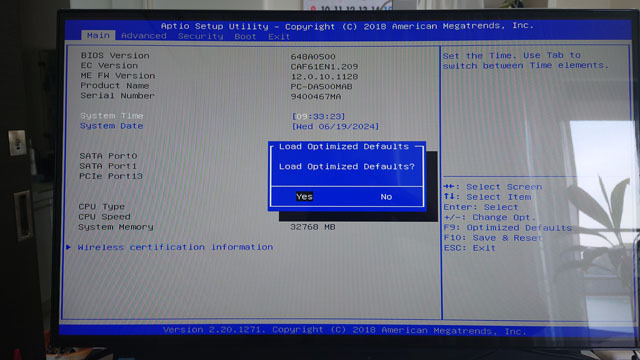Go to the Exit tab
Screen dimensions: 640x360
(x=279, y=37)
